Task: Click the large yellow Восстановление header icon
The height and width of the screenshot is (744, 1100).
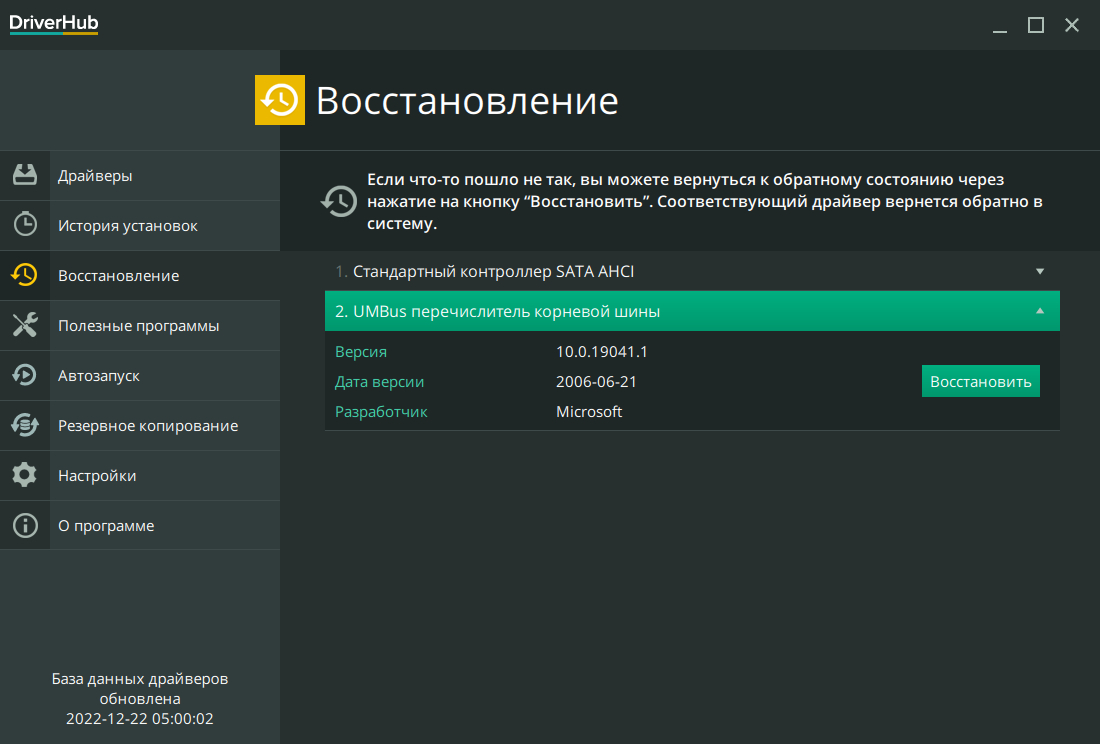Action: [280, 100]
